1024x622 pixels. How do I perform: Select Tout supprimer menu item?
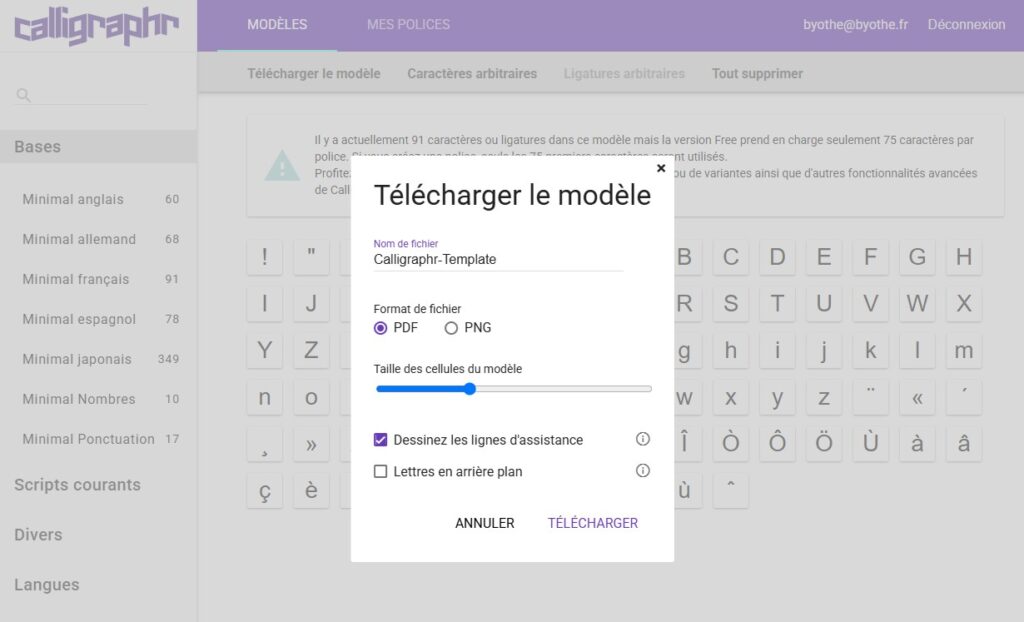(758, 73)
